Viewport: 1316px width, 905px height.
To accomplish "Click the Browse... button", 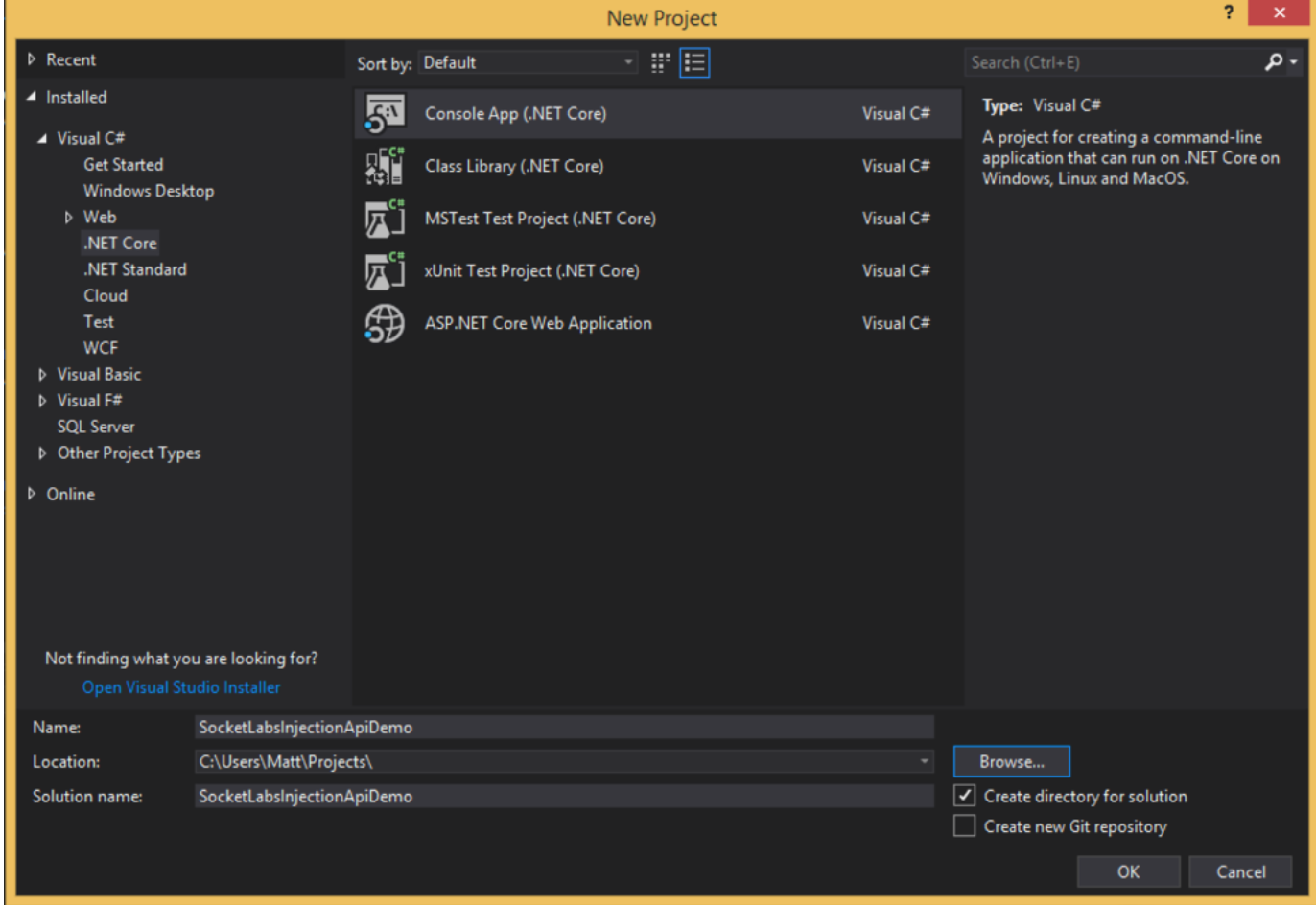I will pos(1012,762).
